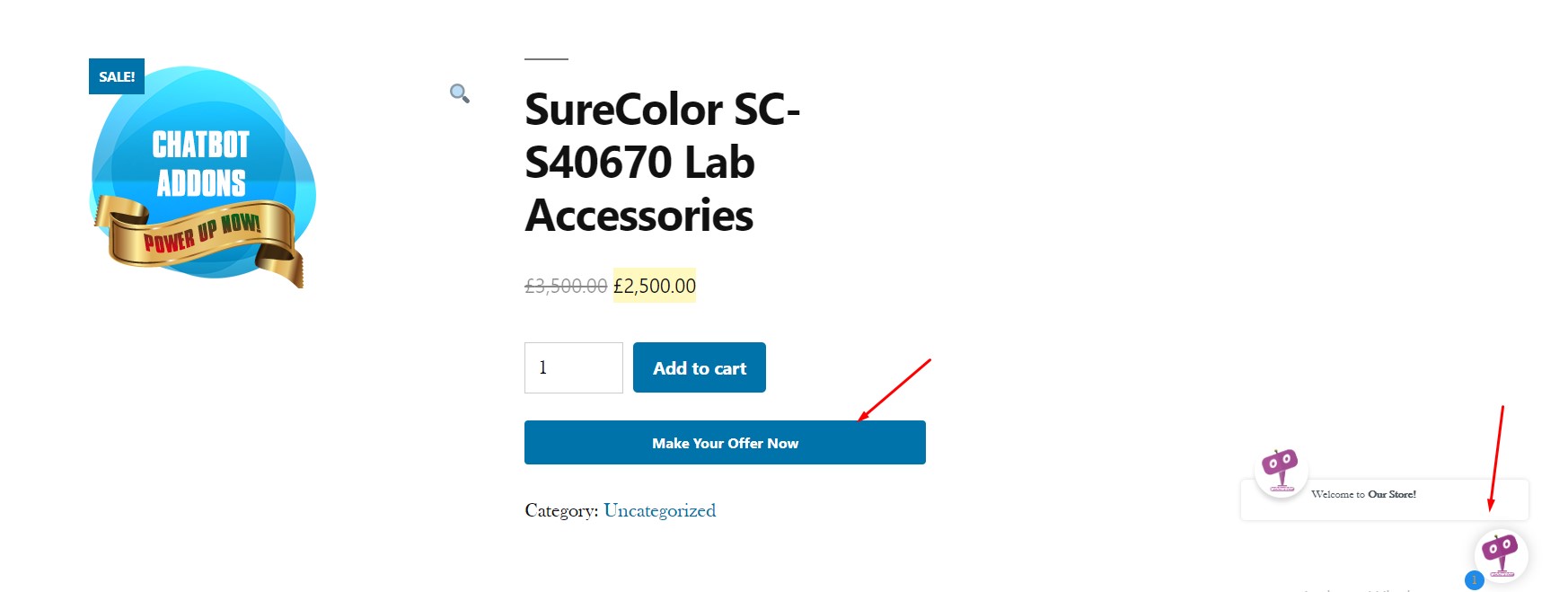Image resolution: width=1568 pixels, height=592 pixels.
Task: Click the blue notification badge showing 1
Action: [1474, 580]
